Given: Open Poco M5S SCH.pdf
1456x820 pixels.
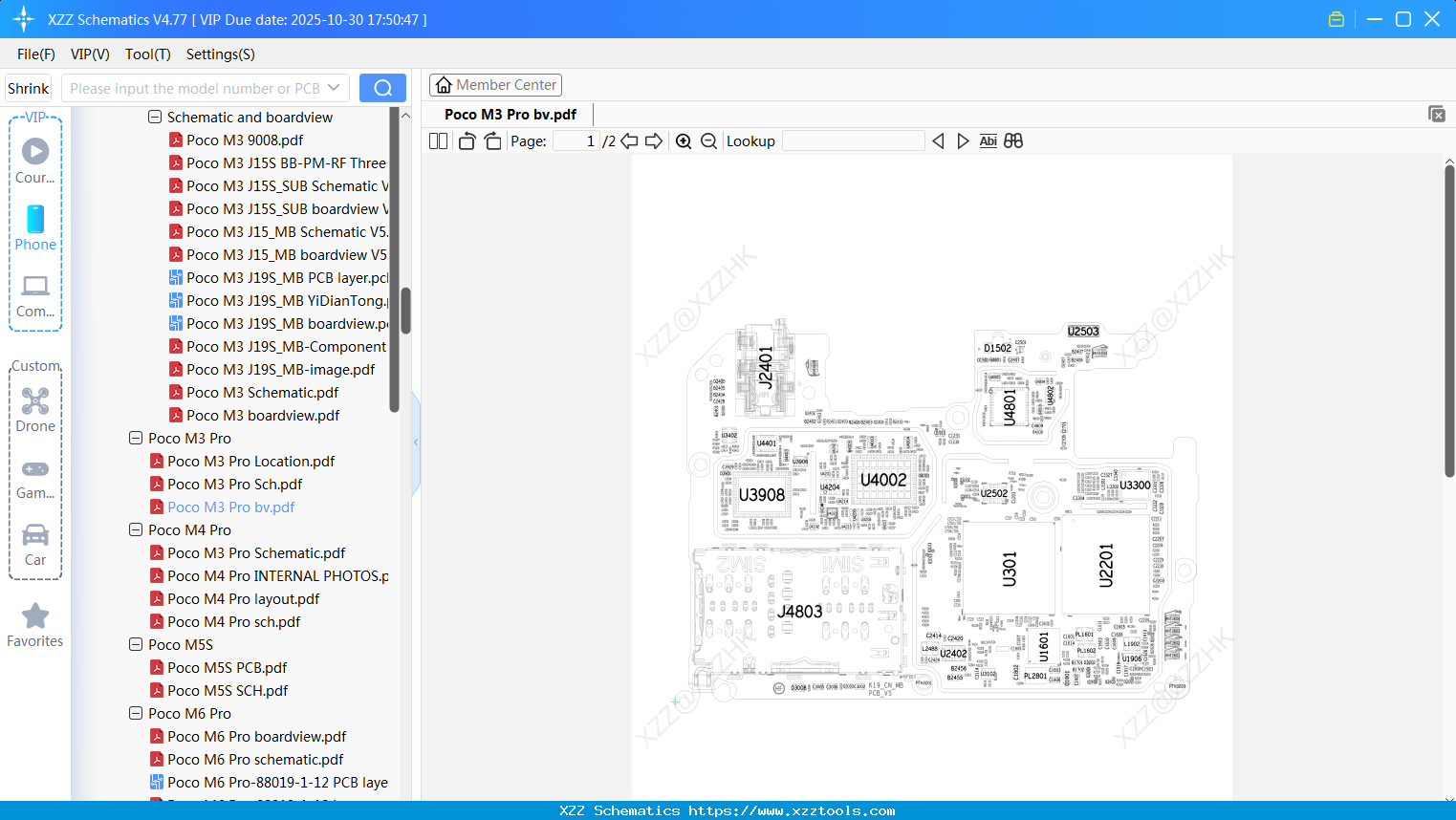Looking at the screenshot, I should tap(228, 691).
